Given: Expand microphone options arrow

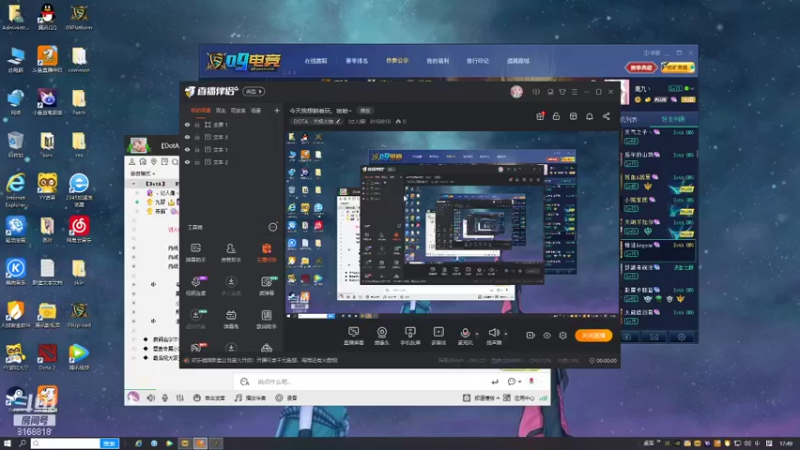Looking at the screenshot, I should [x=477, y=334].
